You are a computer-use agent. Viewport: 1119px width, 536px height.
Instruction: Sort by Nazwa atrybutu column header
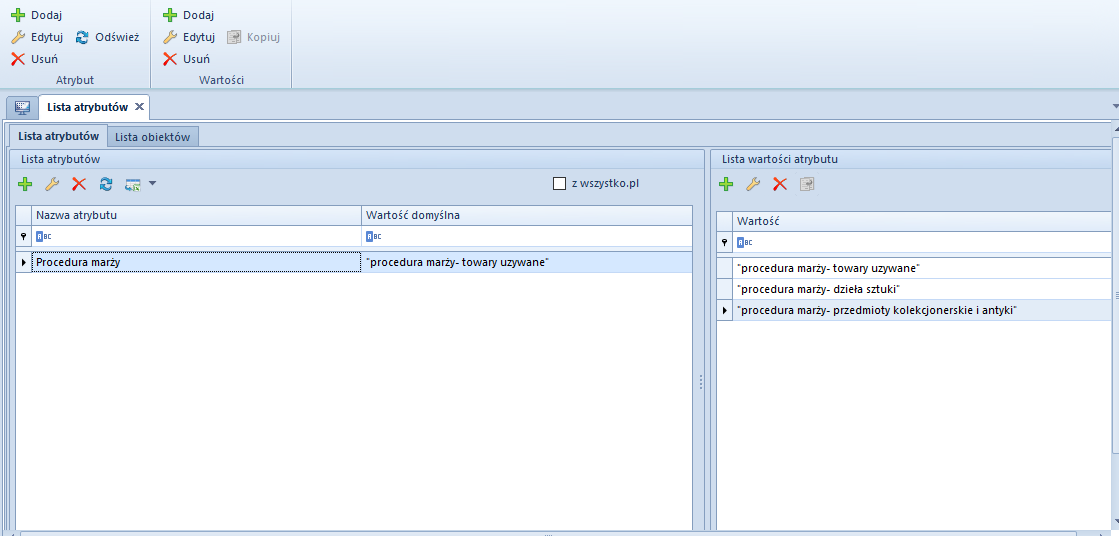point(197,215)
